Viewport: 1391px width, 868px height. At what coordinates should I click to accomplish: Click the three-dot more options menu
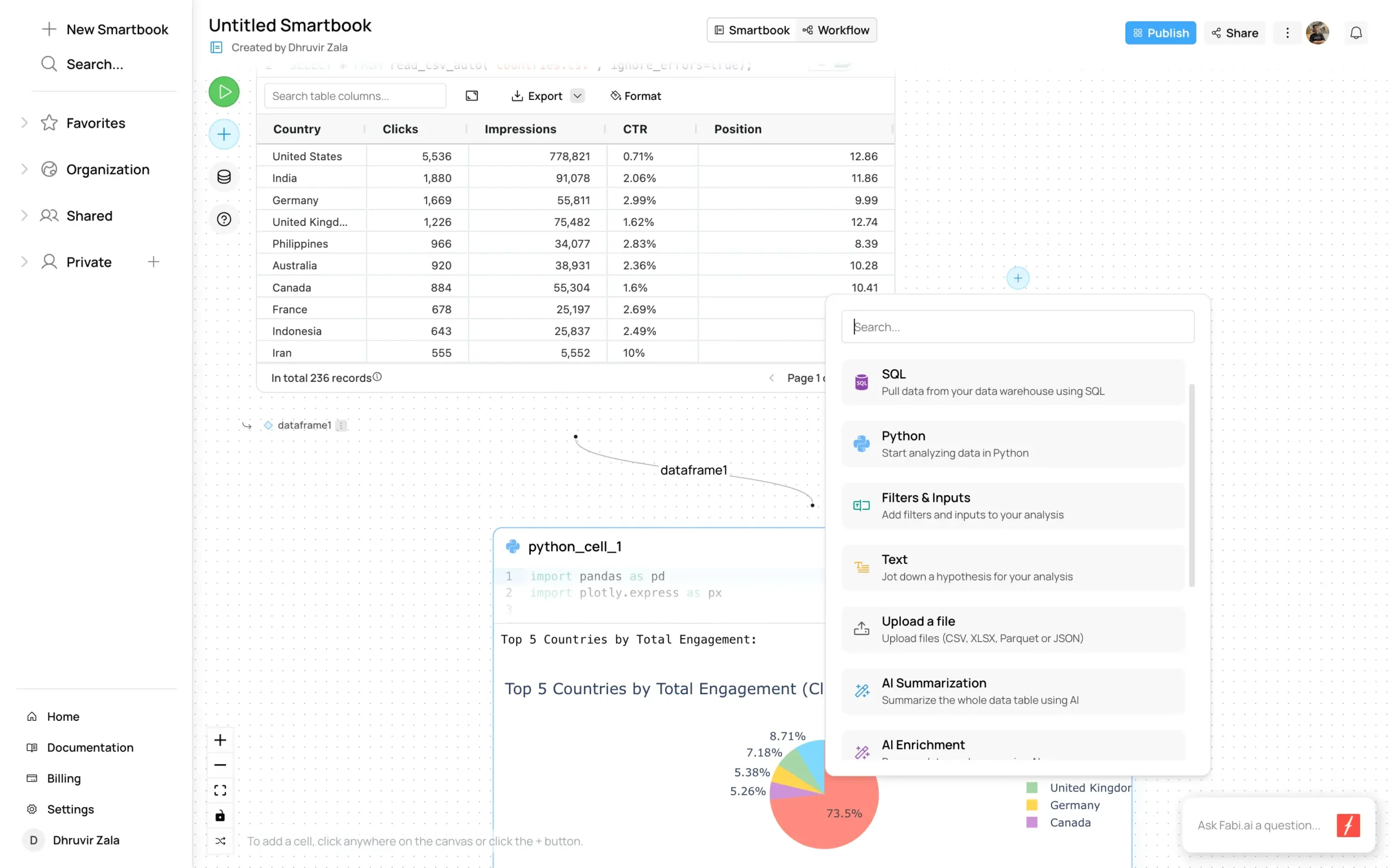(1287, 33)
